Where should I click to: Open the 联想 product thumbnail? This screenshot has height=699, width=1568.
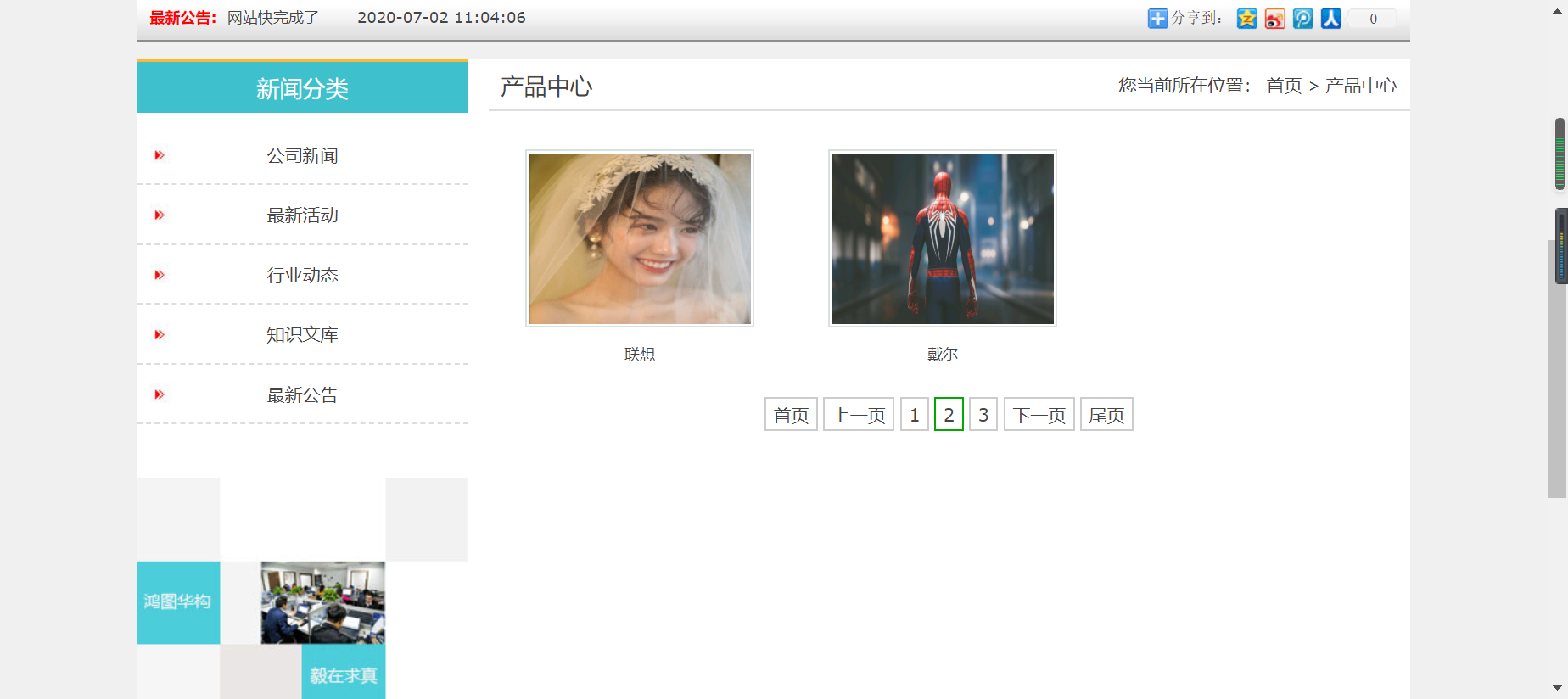pyautogui.click(x=640, y=238)
